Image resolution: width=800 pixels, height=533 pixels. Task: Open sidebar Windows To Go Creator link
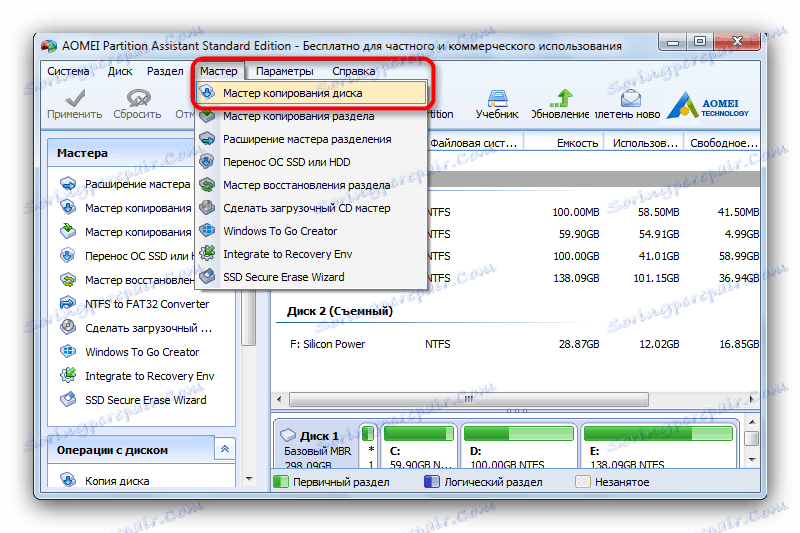(x=142, y=352)
